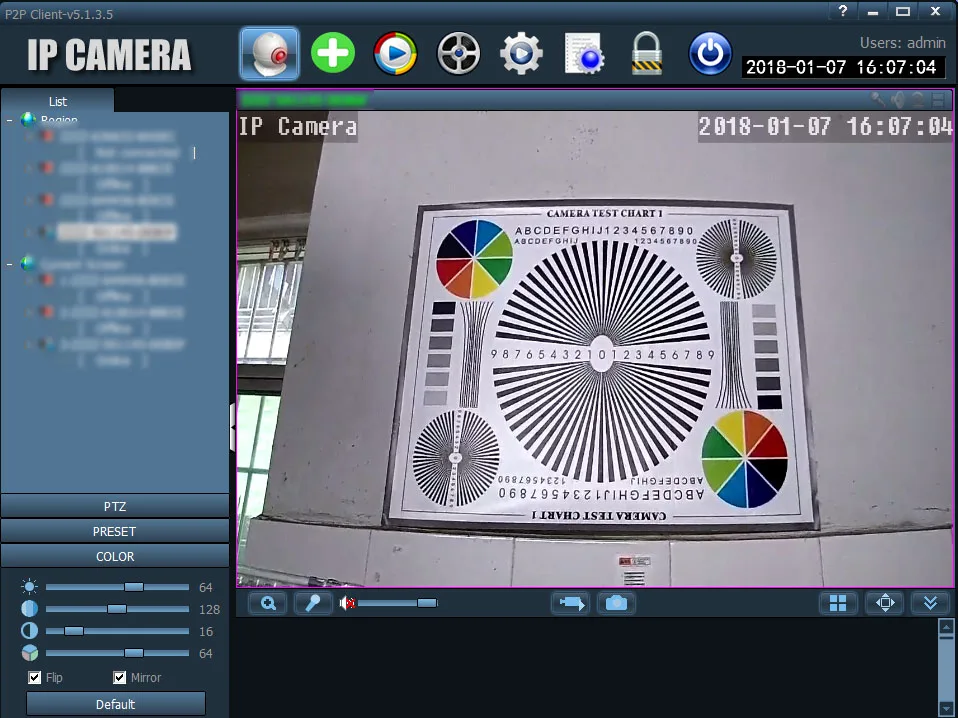
Task: Activate the digital zoom magnifier tool
Action: coord(267,603)
